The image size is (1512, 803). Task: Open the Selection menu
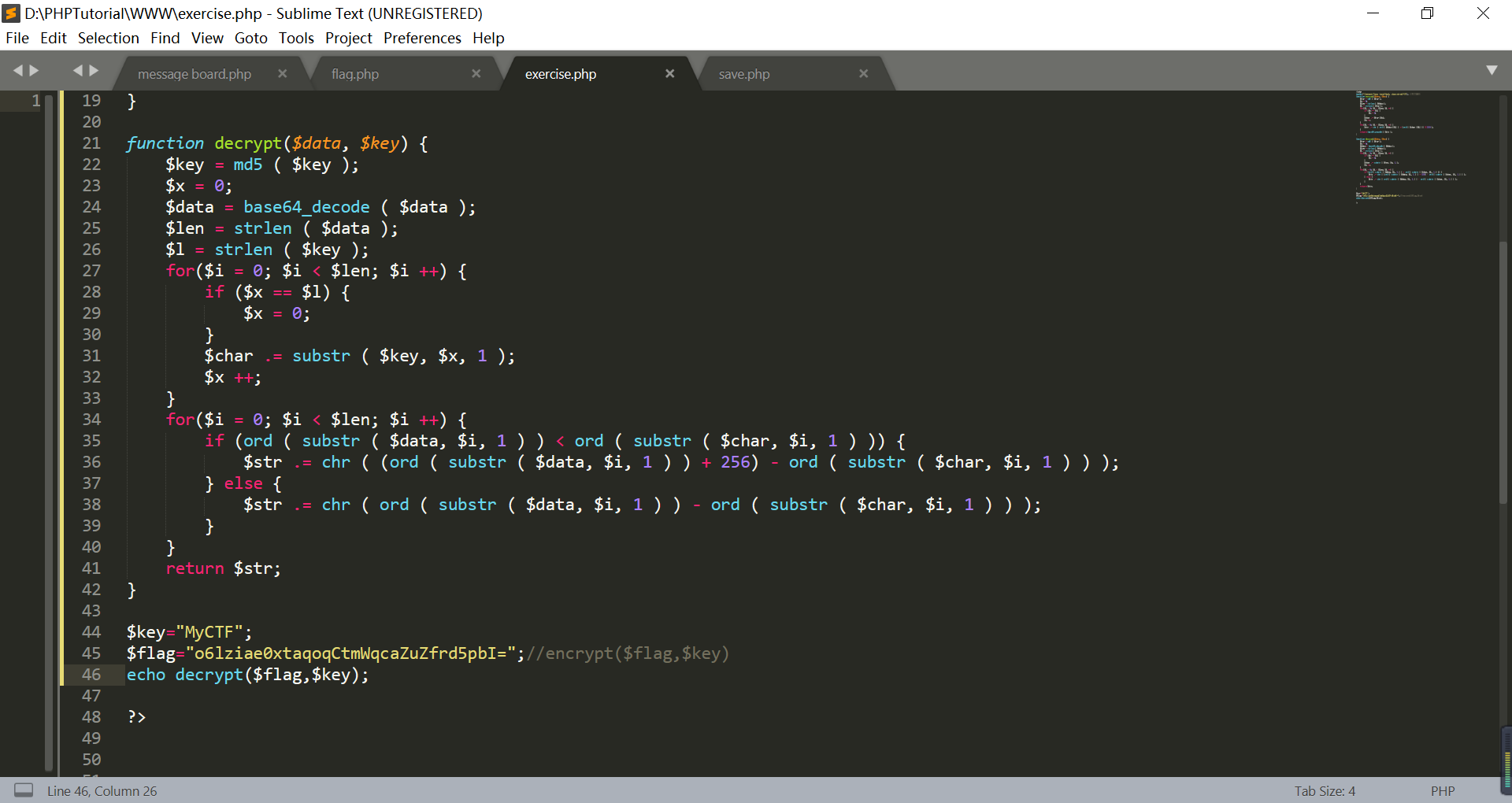(x=108, y=38)
